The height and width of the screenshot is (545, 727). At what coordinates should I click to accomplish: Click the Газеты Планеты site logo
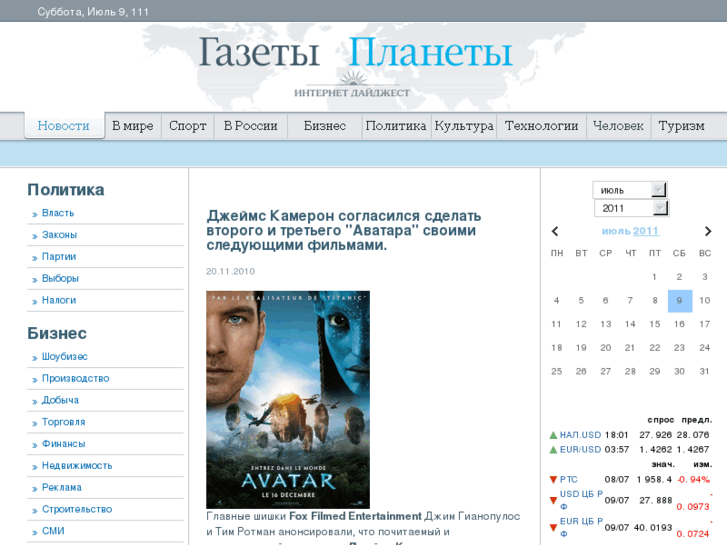click(356, 52)
